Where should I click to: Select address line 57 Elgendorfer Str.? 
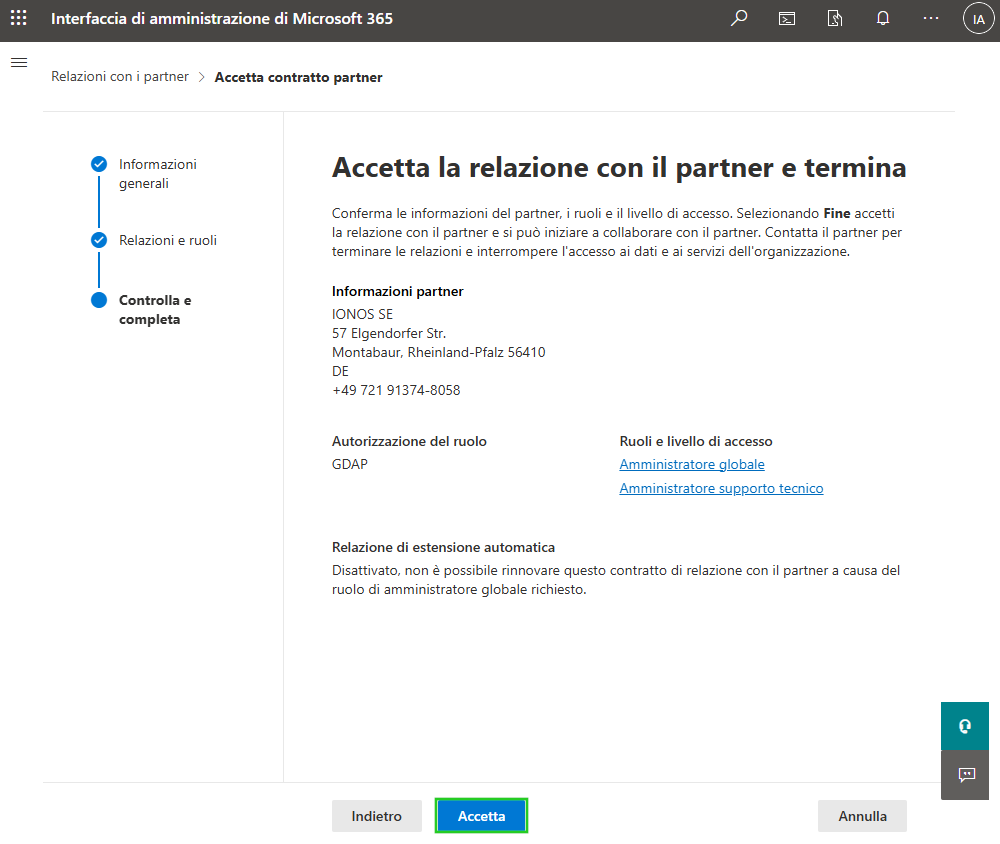click(389, 333)
